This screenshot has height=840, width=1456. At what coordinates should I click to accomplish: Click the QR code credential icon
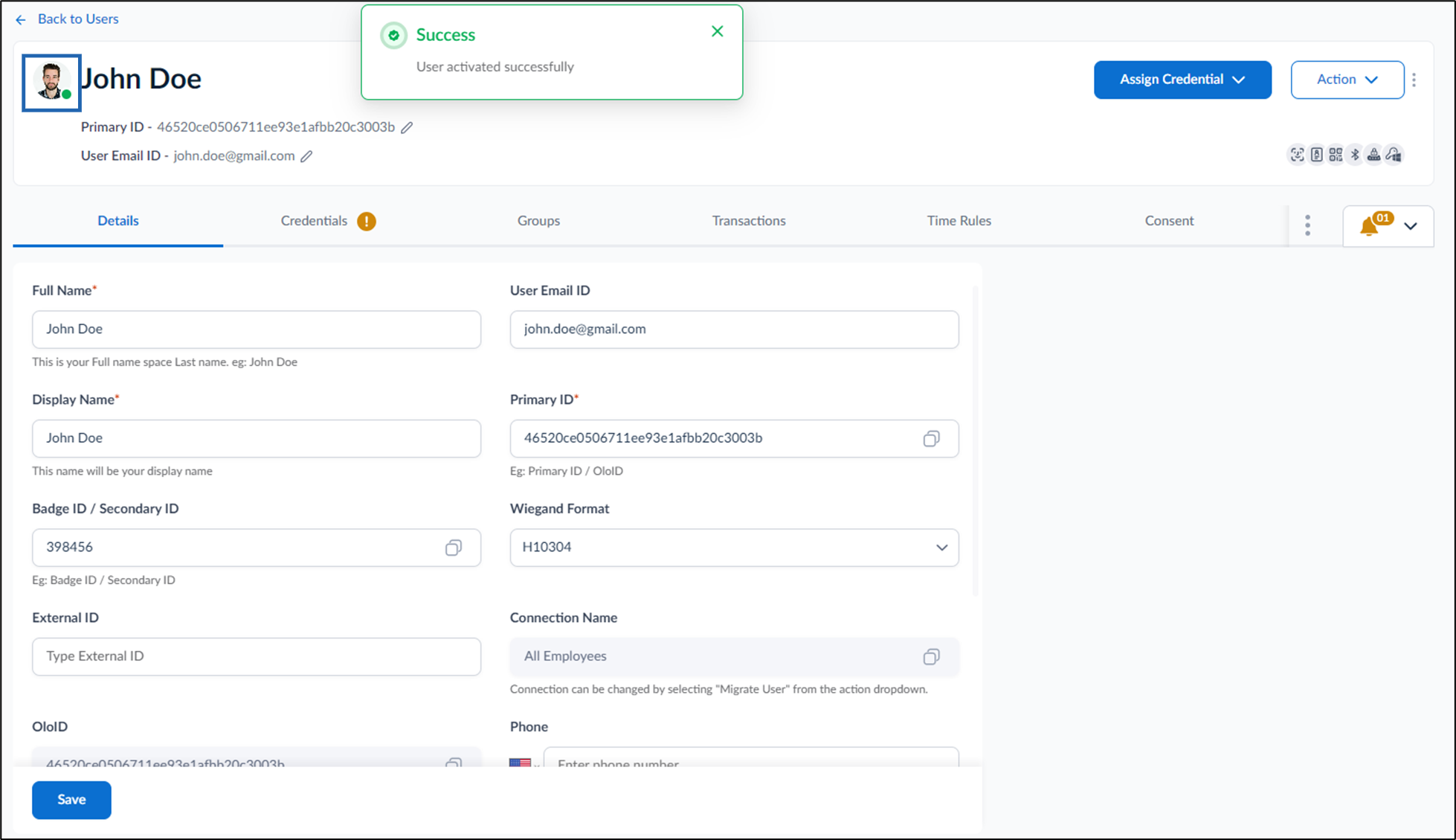[1336, 155]
